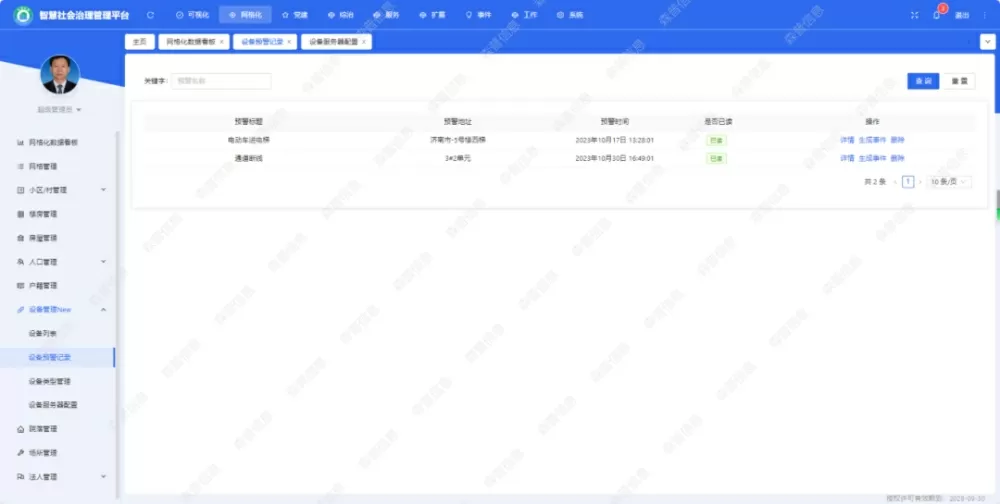Open 设备服务器配置 submenu item
The image size is (1000, 504).
[53, 405]
